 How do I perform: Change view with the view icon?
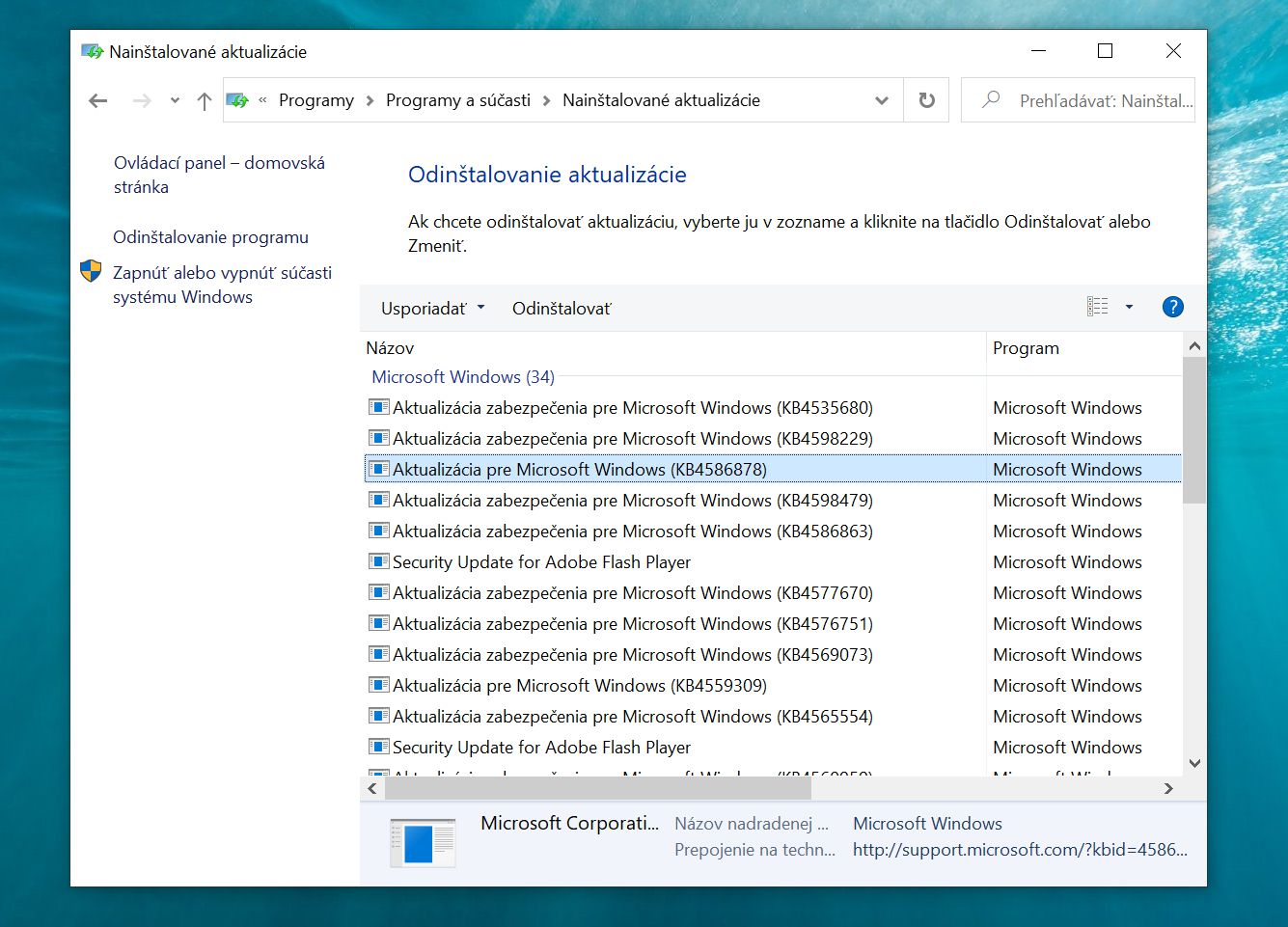(x=1098, y=307)
